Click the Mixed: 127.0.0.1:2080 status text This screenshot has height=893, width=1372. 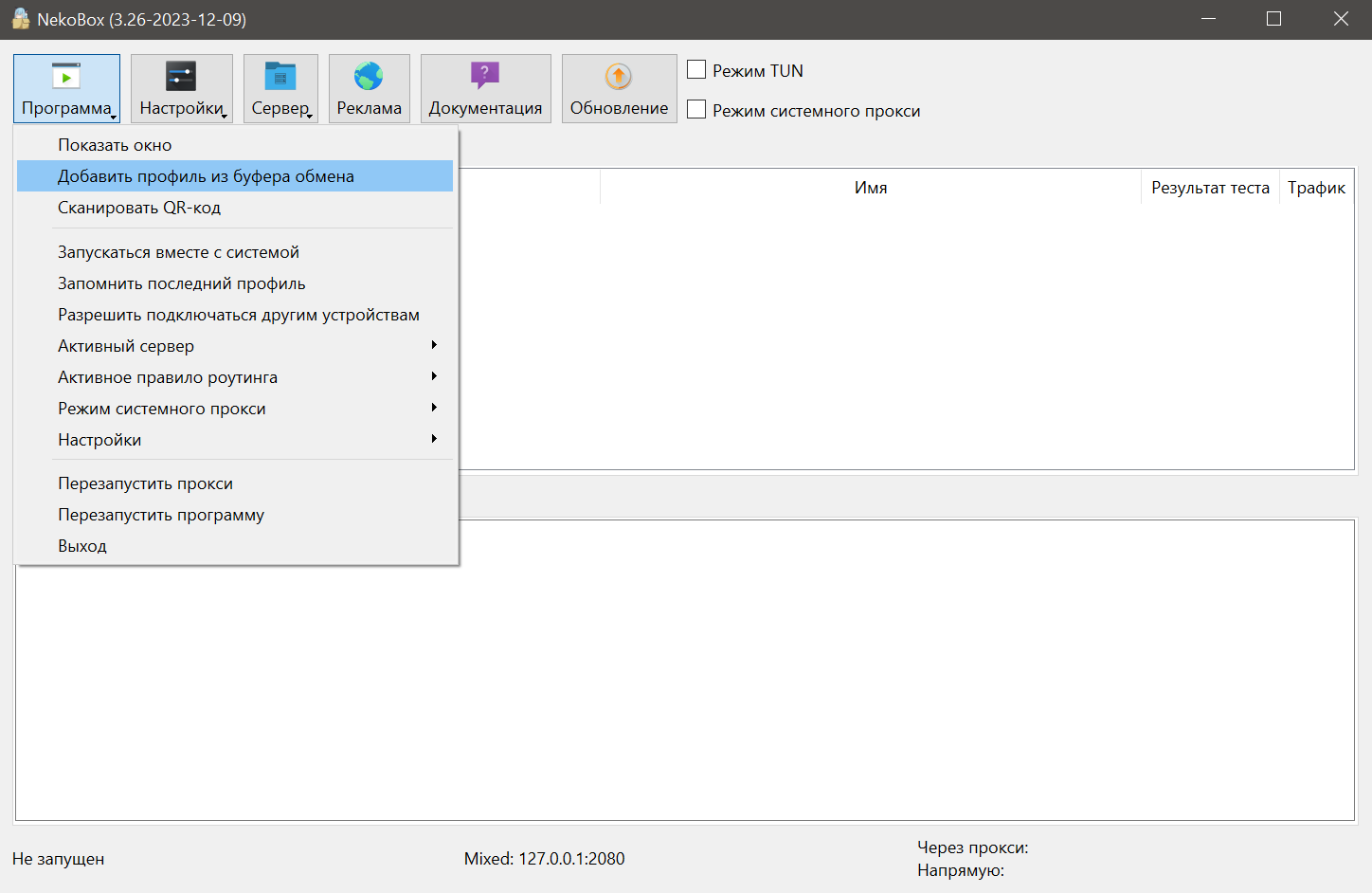tap(544, 859)
